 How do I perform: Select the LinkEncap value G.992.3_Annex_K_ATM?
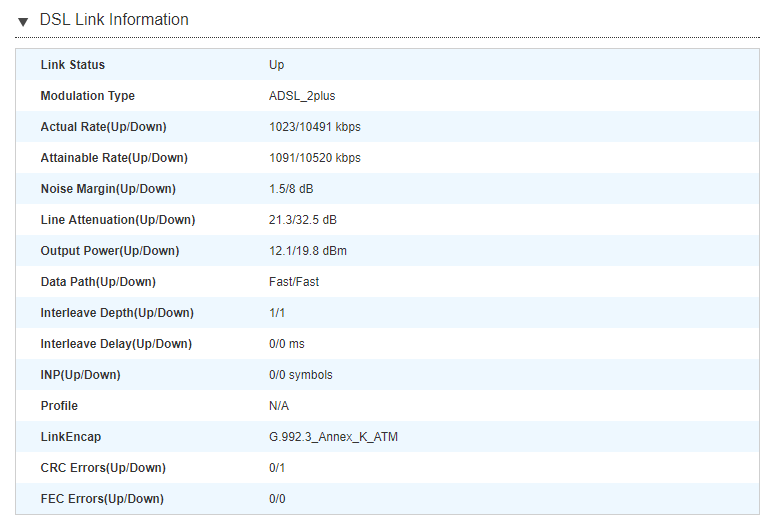click(333, 437)
